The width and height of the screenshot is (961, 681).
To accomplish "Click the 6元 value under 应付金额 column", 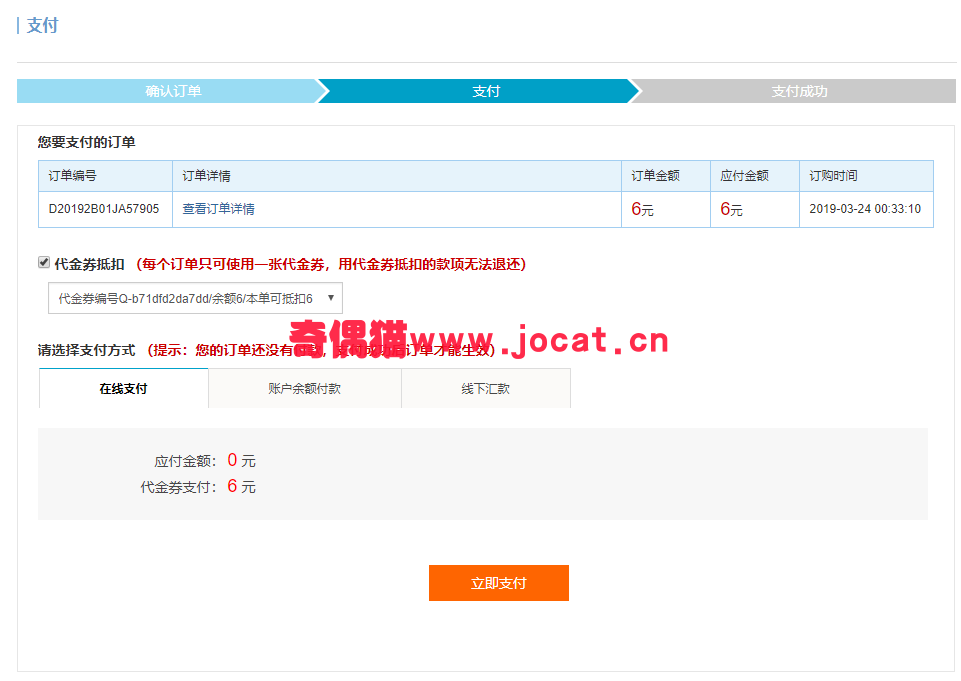I will tap(731, 209).
